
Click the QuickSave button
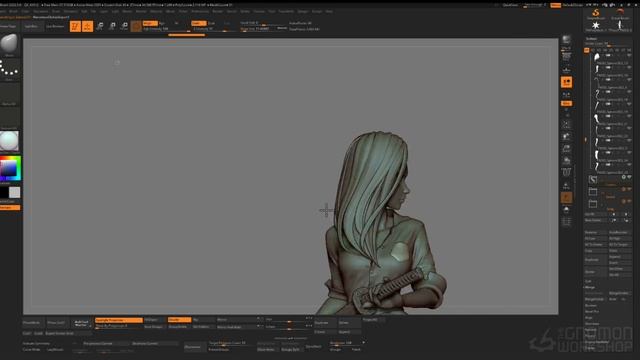point(510,5)
